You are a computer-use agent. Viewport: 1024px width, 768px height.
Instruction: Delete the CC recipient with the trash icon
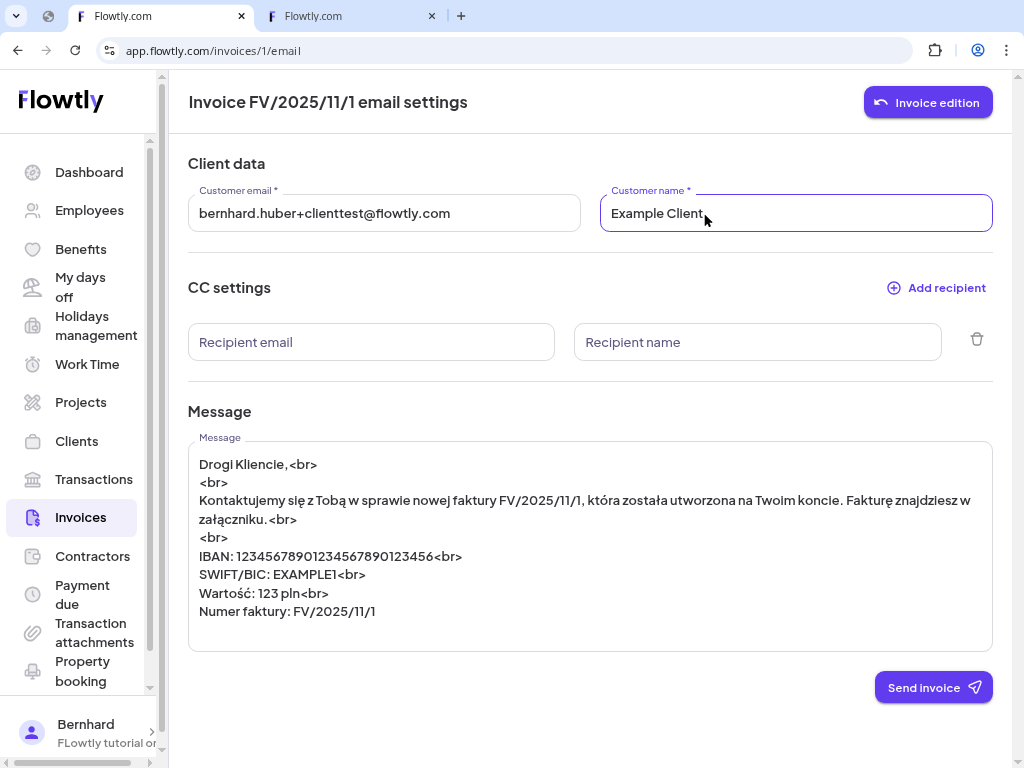pos(977,339)
